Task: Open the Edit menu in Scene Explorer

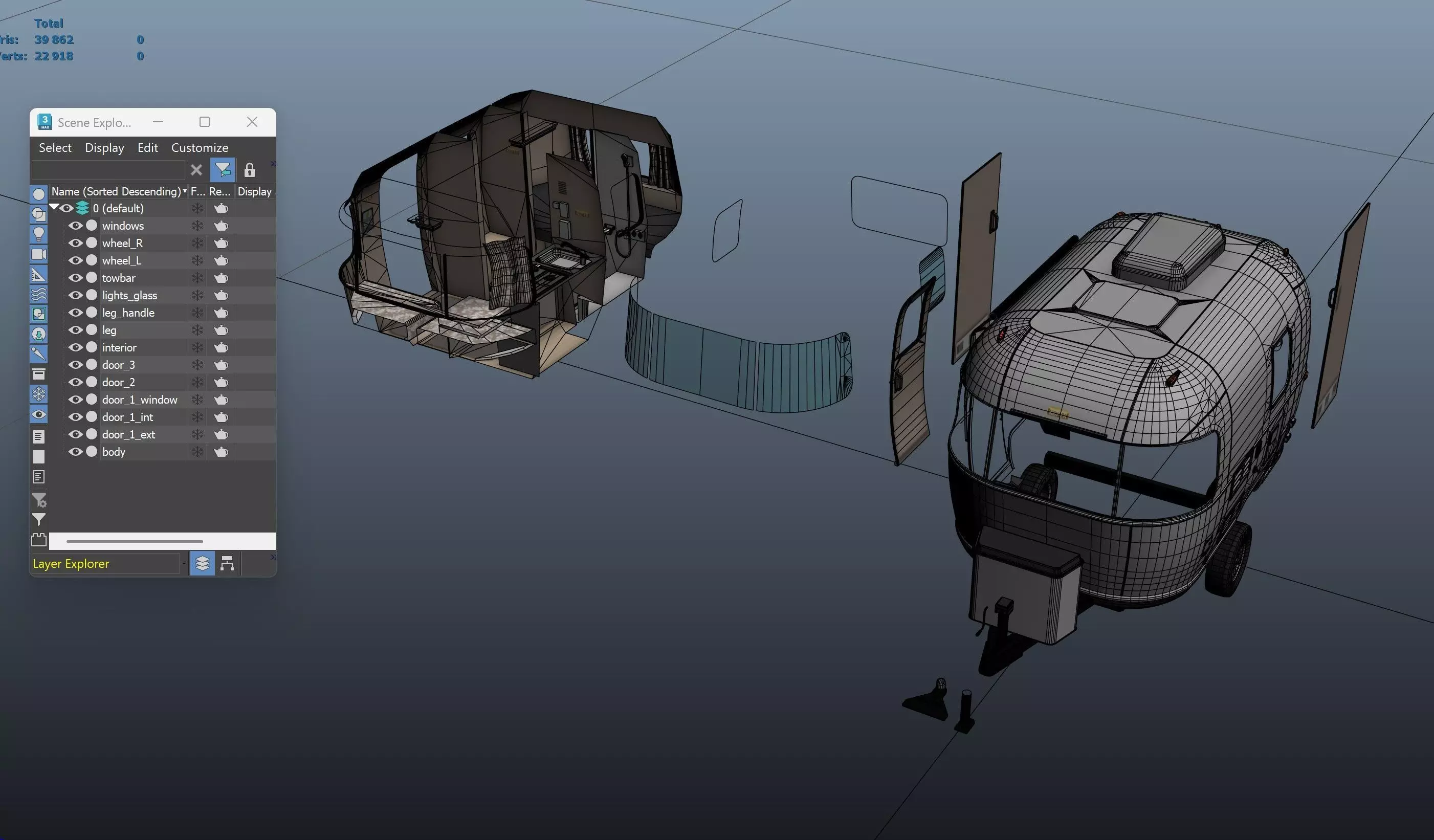Action: click(147, 148)
